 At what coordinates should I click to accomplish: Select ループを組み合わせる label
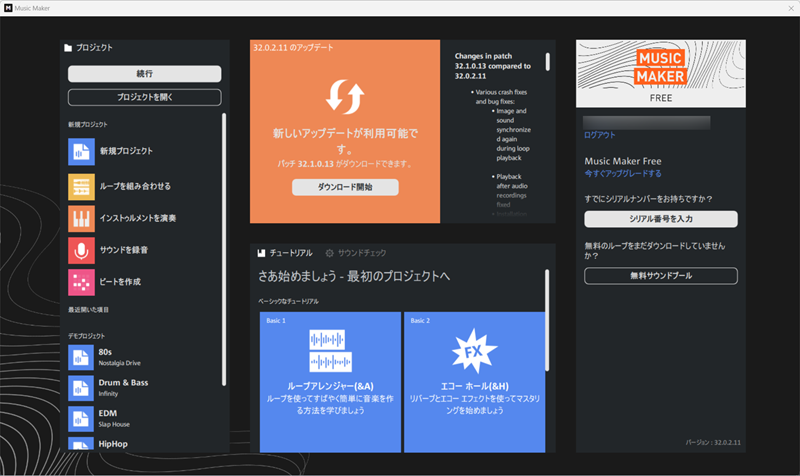[x=135, y=186]
